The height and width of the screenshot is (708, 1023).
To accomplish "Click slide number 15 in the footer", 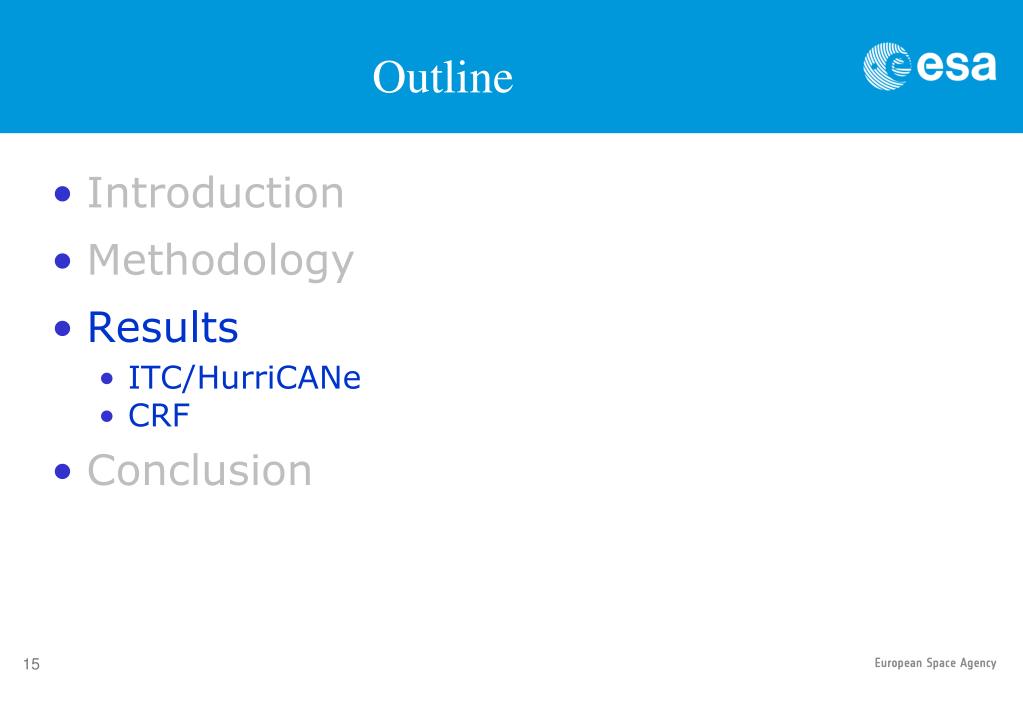I will click(x=31, y=664).
